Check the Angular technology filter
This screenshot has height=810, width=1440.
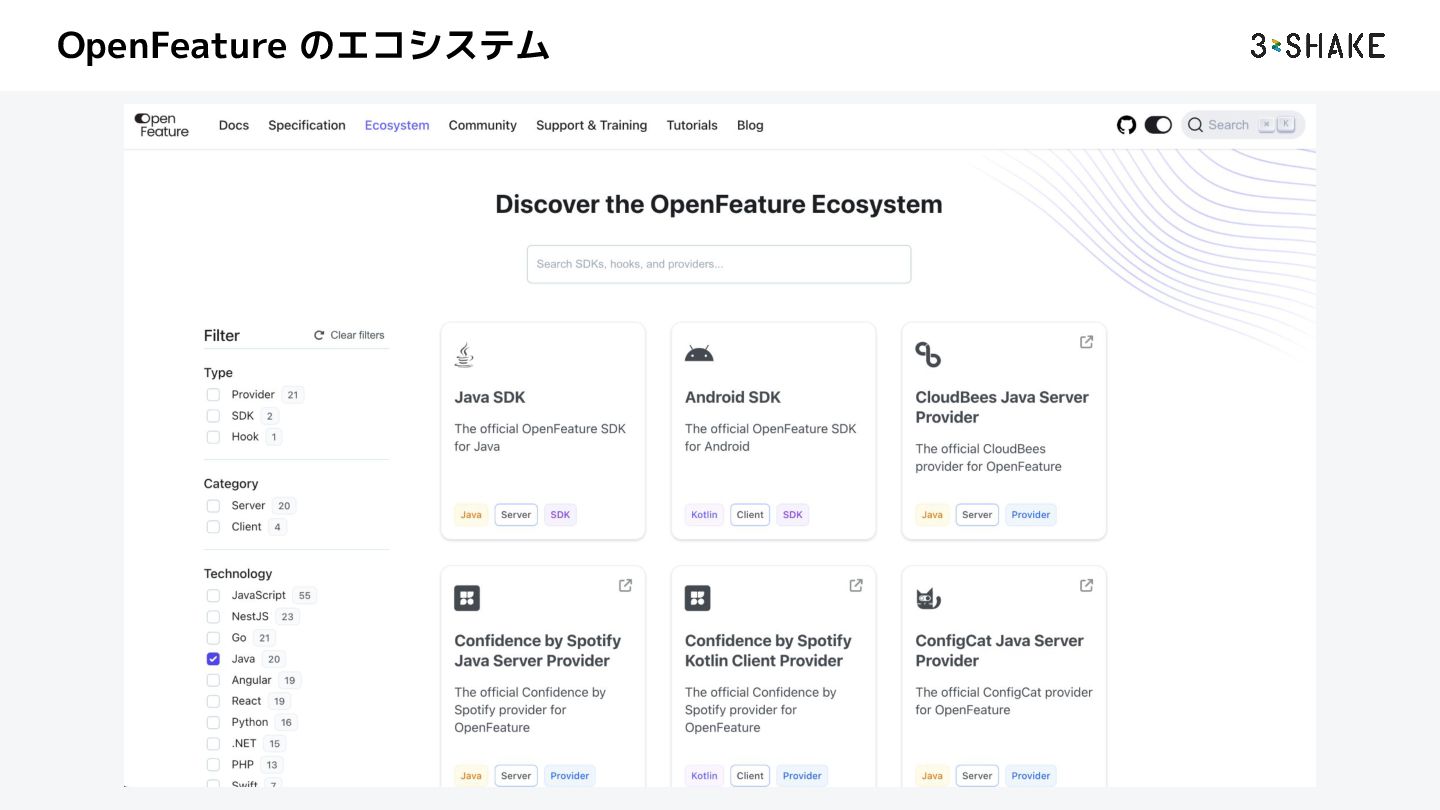[x=213, y=680]
